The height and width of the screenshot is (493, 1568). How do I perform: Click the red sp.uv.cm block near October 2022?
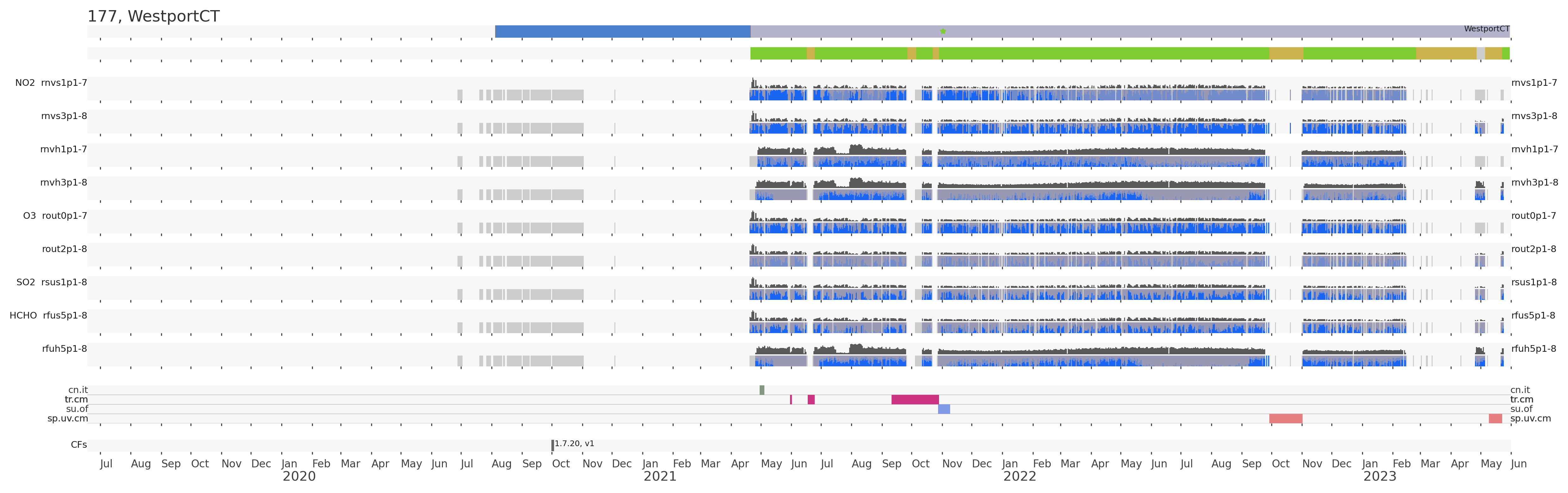1285,419
